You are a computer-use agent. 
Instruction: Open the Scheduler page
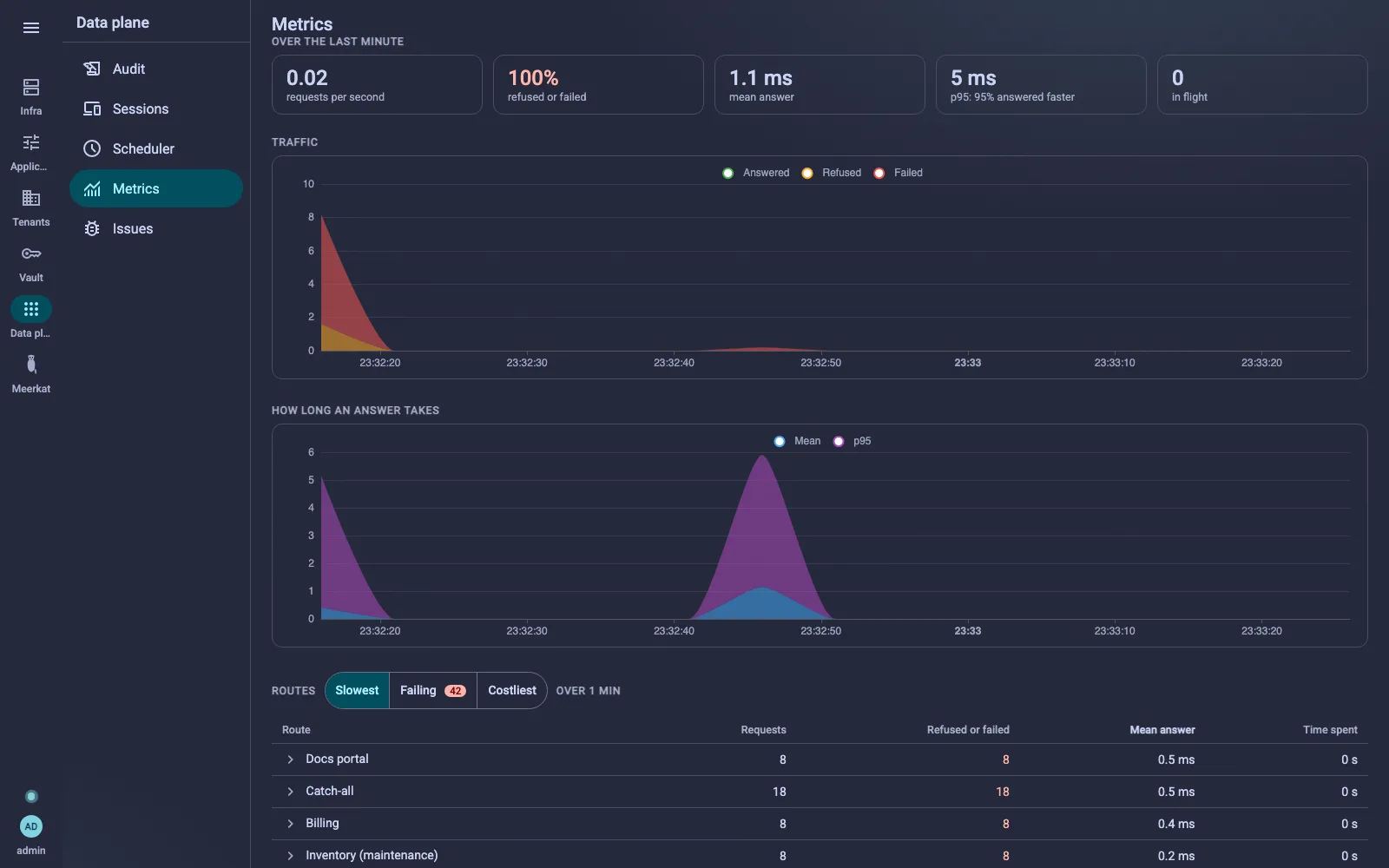pos(156,148)
